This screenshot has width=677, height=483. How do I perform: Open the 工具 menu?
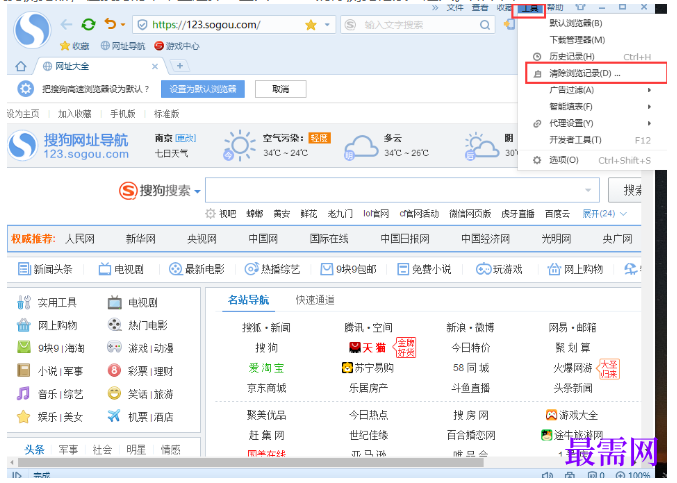pyautogui.click(x=530, y=8)
